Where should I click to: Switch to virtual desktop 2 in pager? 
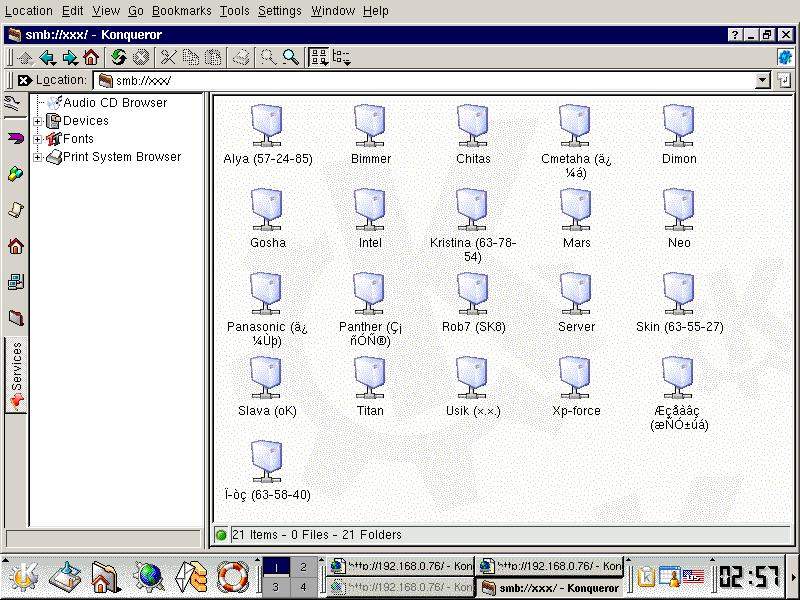pyautogui.click(x=303, y=567)
